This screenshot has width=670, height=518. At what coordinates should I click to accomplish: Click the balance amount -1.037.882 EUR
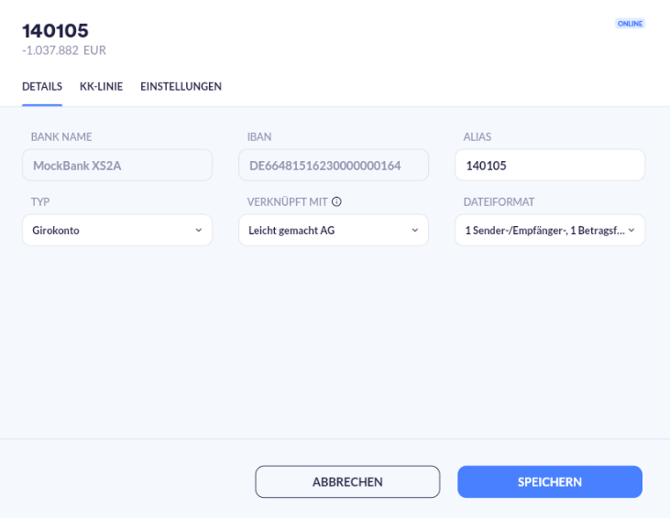pyautogui.click(x=64, y=50)
